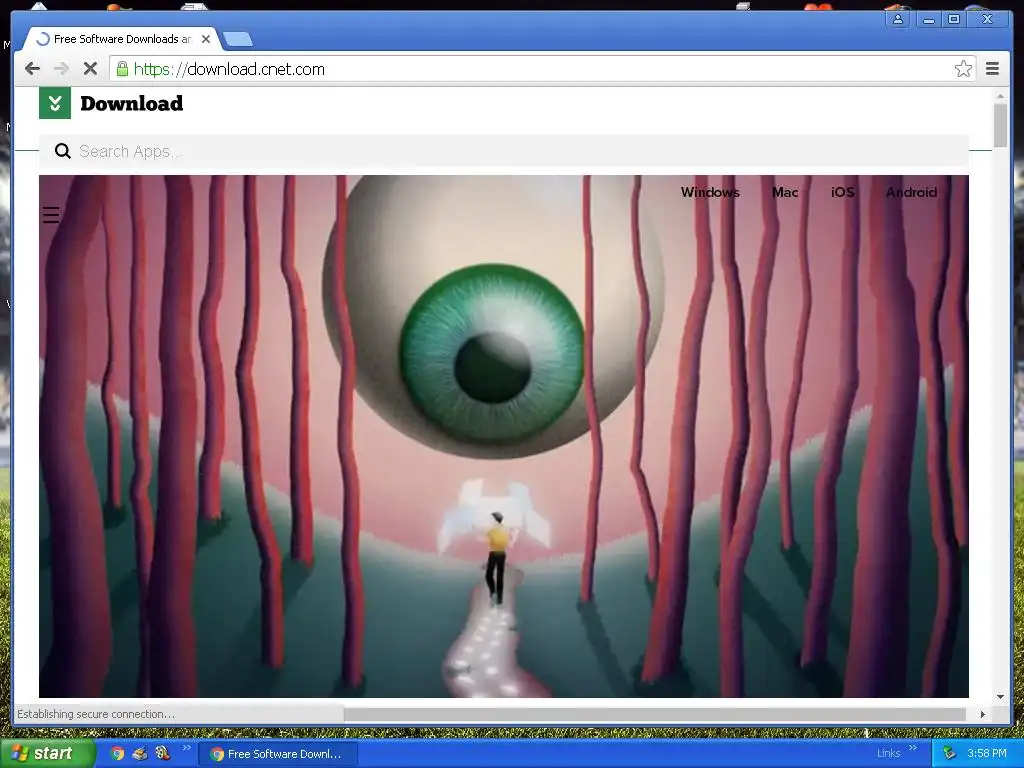Click the vertical scrollbar up arrow
The width and height of the screenshot is (1024, 768).
tap(1000, 96)
